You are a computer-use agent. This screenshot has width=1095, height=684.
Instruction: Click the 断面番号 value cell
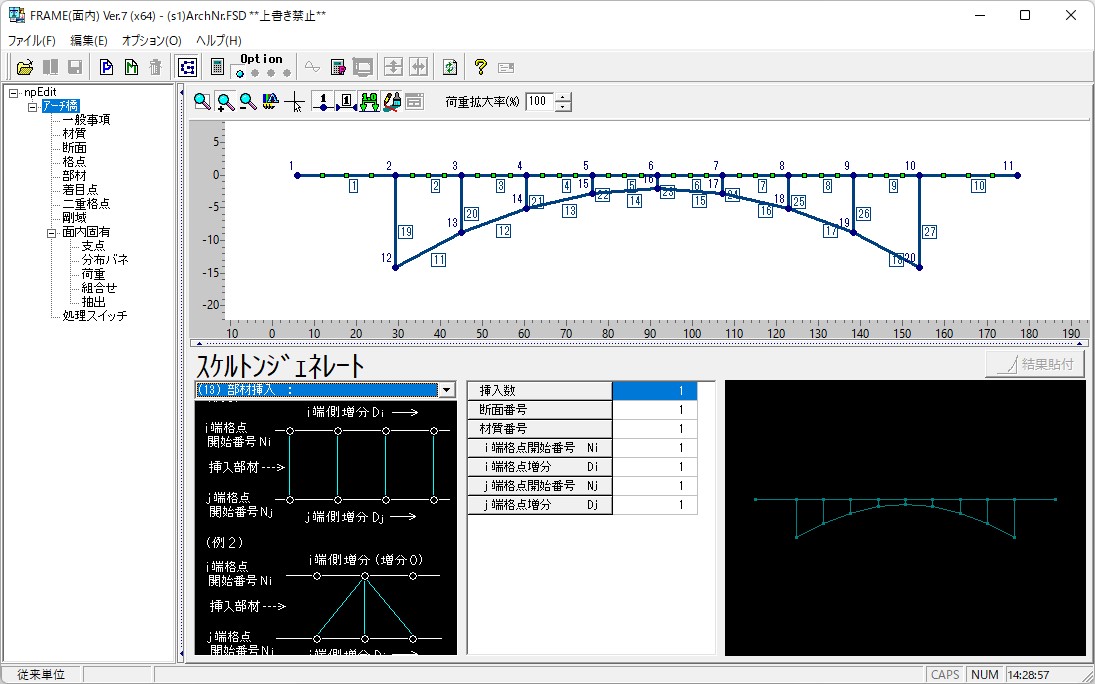tap(654, 409)
